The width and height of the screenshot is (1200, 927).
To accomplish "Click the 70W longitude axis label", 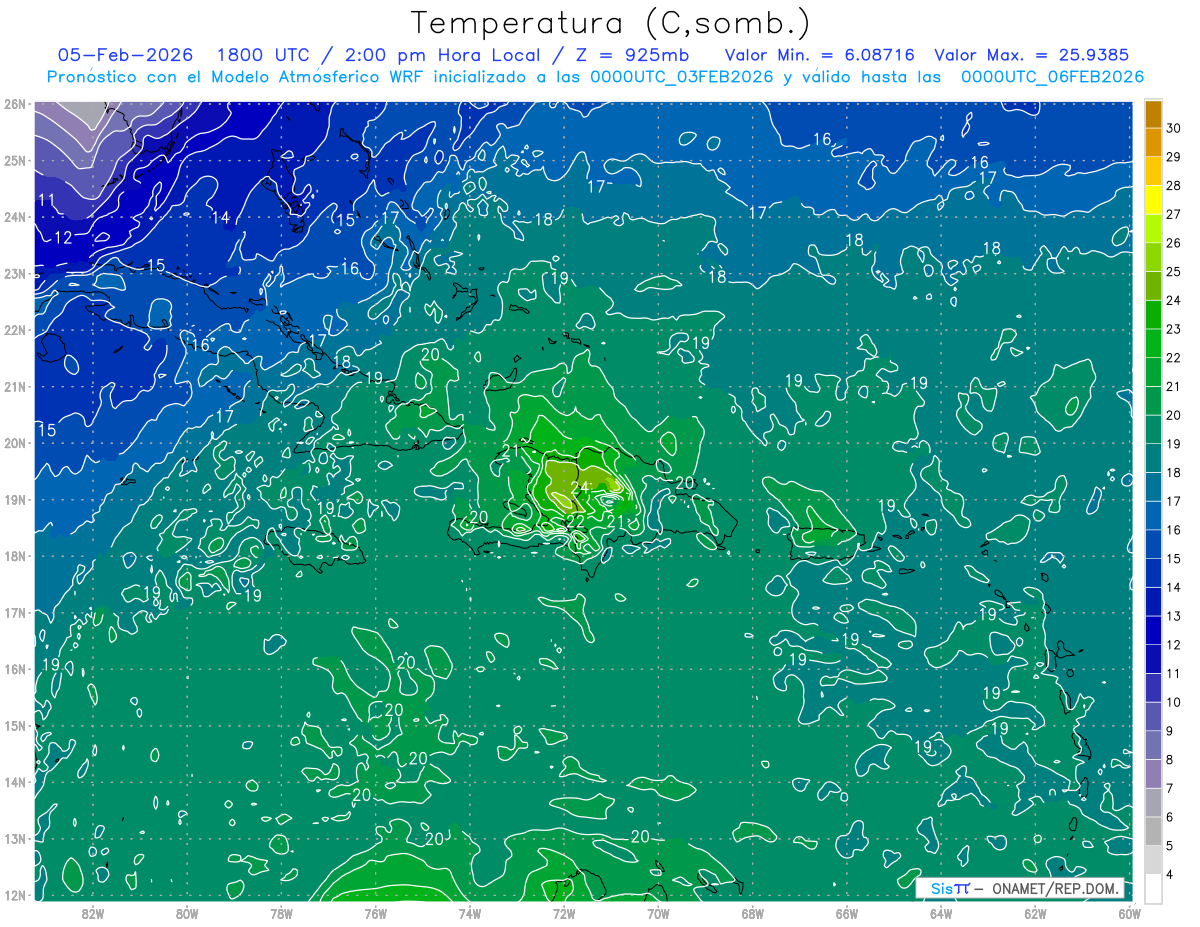I will point(658,913).
